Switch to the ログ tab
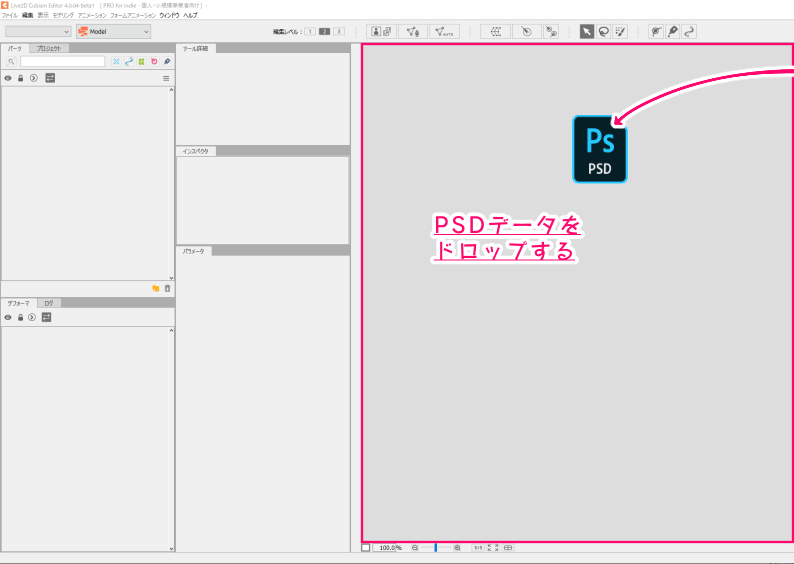The image size is (794, 564). (x=49, y=303)
